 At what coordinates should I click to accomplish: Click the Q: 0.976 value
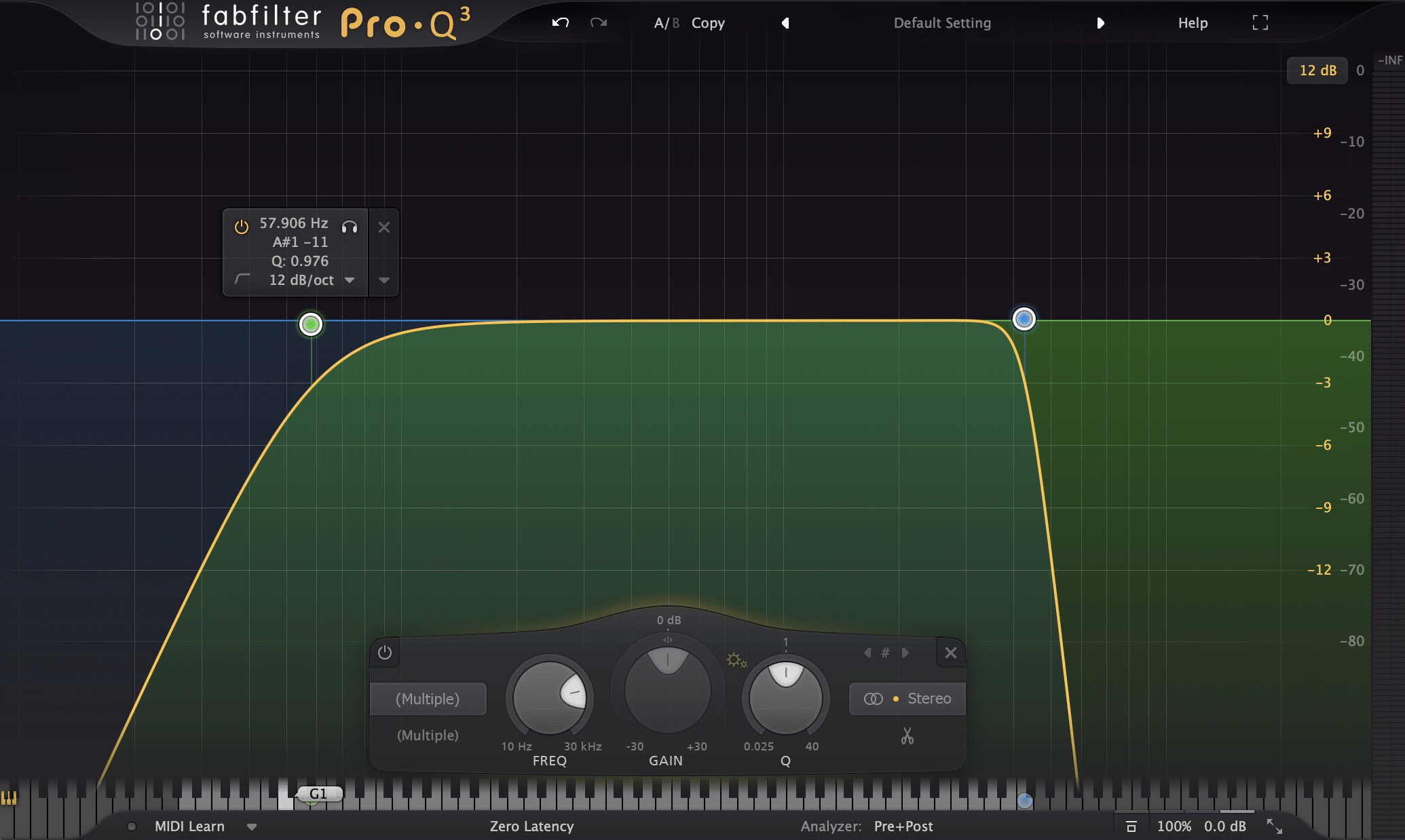point(299,261)
